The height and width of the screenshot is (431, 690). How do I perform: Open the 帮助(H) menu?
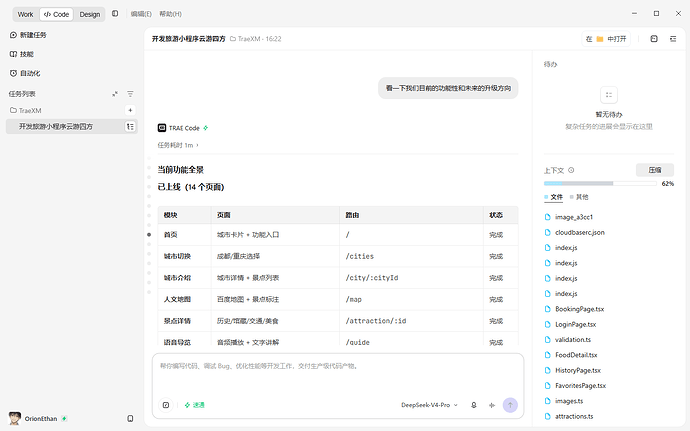click(x=170, y=14)
